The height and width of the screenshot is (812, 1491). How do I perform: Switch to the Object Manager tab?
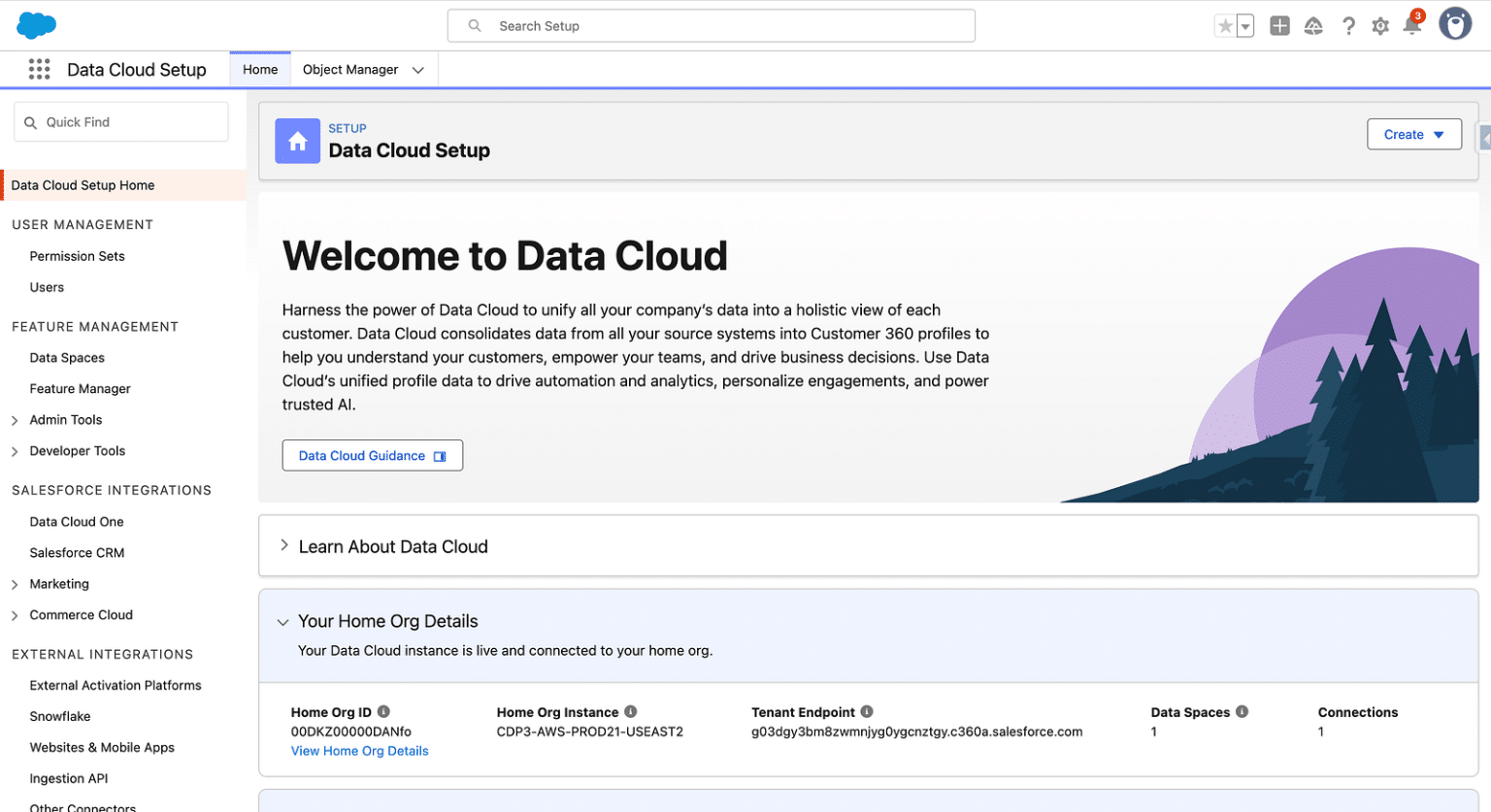(x=350, y=69)
